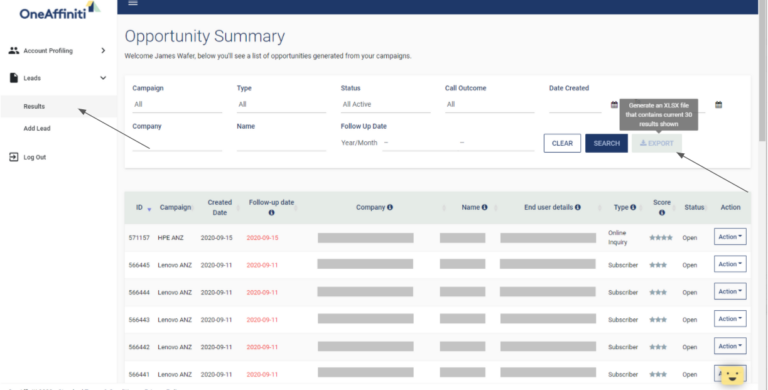Click the EXPORT button

[657, 144]
